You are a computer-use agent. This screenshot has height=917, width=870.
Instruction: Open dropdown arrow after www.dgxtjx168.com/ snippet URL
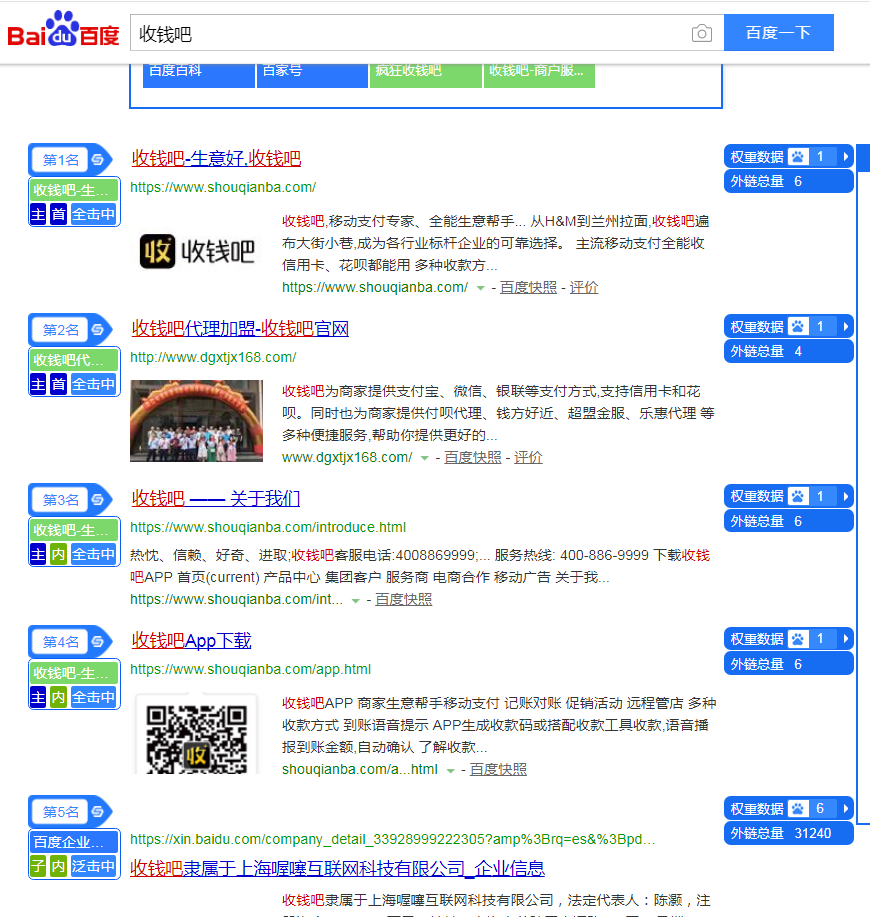tap(425, 458)
